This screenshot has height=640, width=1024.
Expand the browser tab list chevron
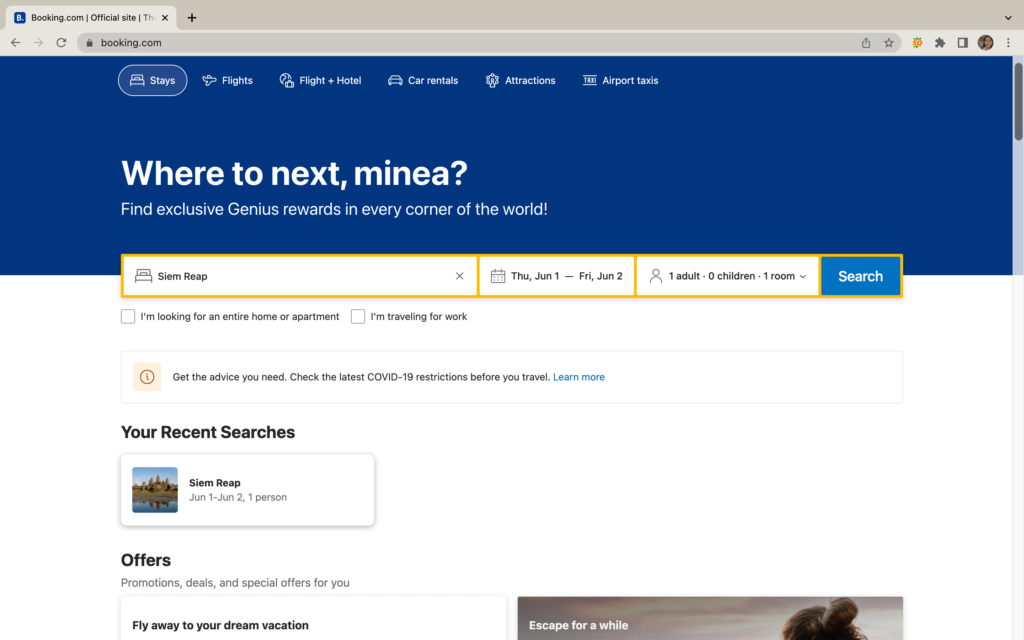[x=1008, y=17]
